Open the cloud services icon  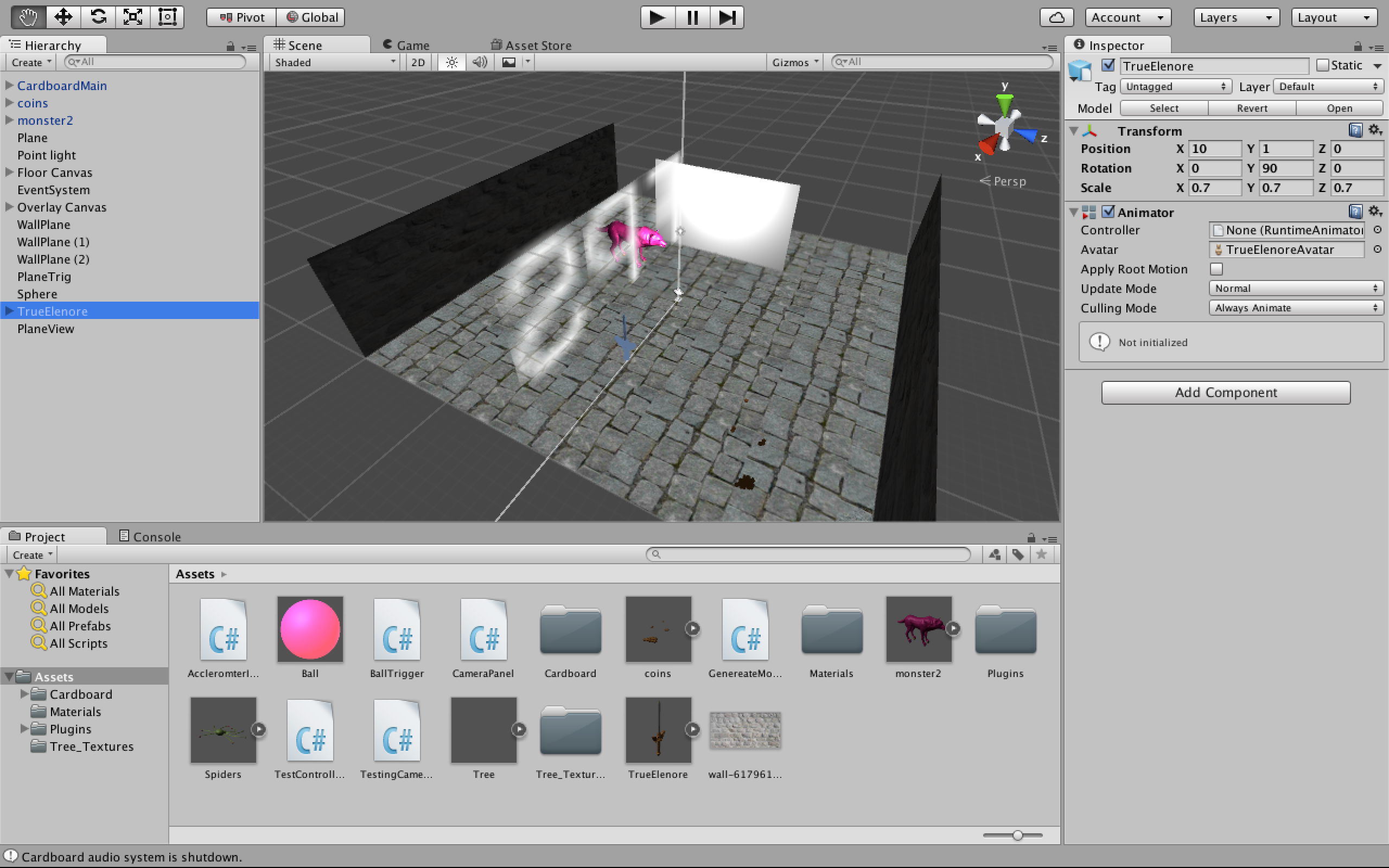[x=1056, y=17]
